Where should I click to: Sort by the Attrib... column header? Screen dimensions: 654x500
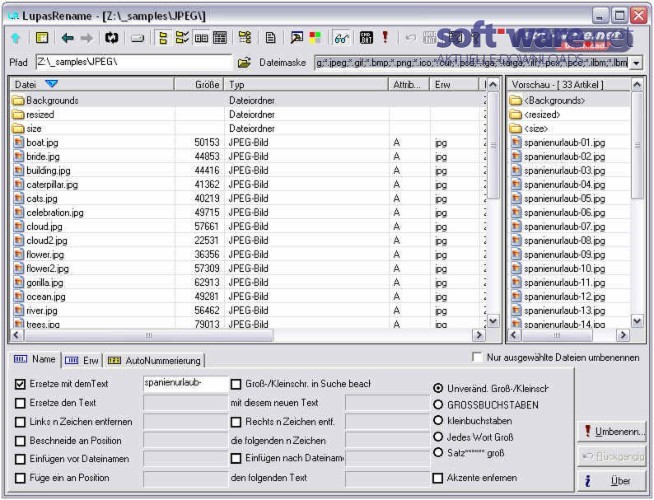pyautogui.click(x=409, y=85)
